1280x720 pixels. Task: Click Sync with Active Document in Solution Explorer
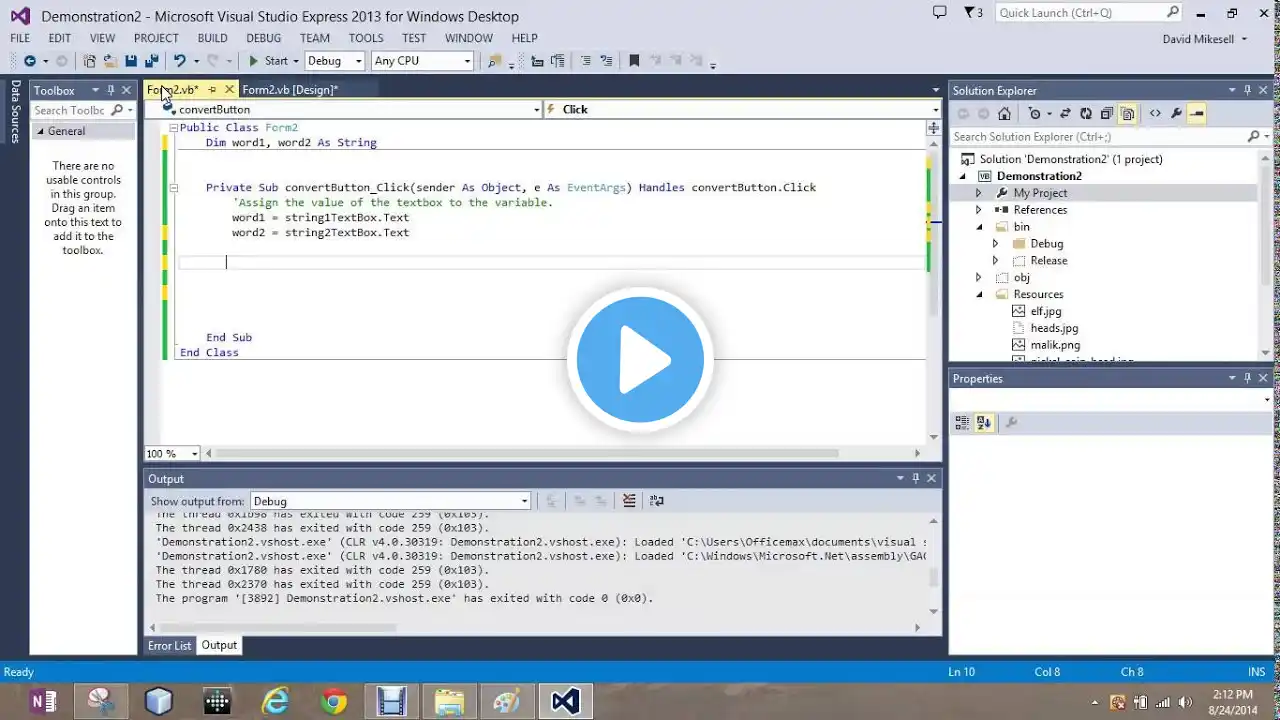tap(1065, 114)
